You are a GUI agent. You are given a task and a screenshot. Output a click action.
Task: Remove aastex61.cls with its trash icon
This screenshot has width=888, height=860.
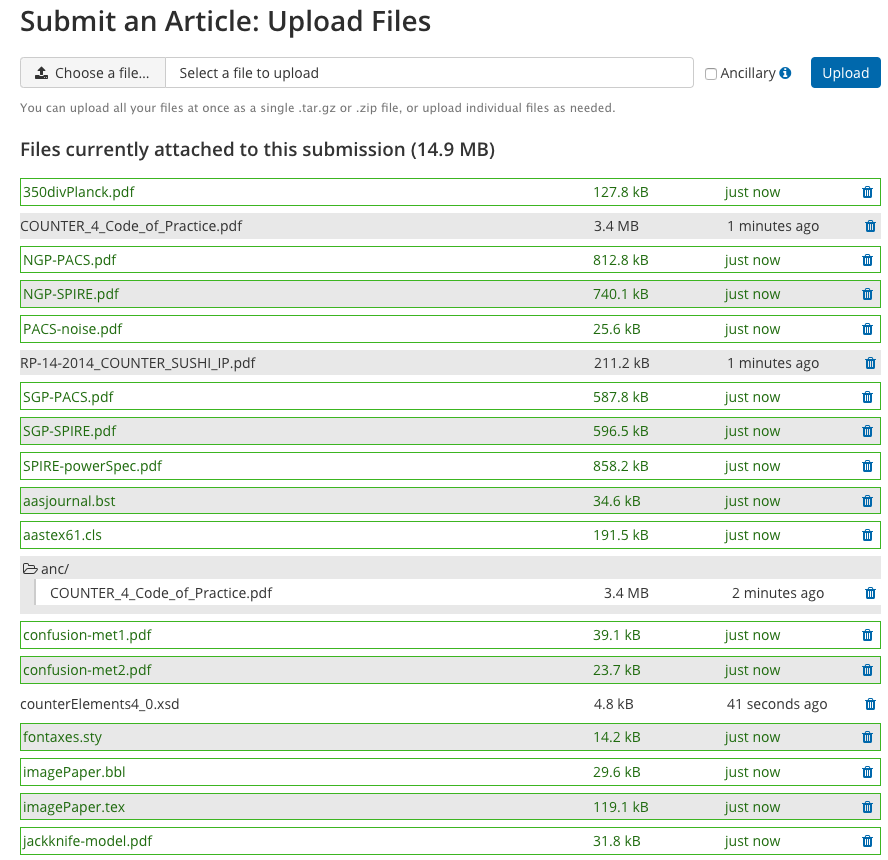click(x=867, y=535)
